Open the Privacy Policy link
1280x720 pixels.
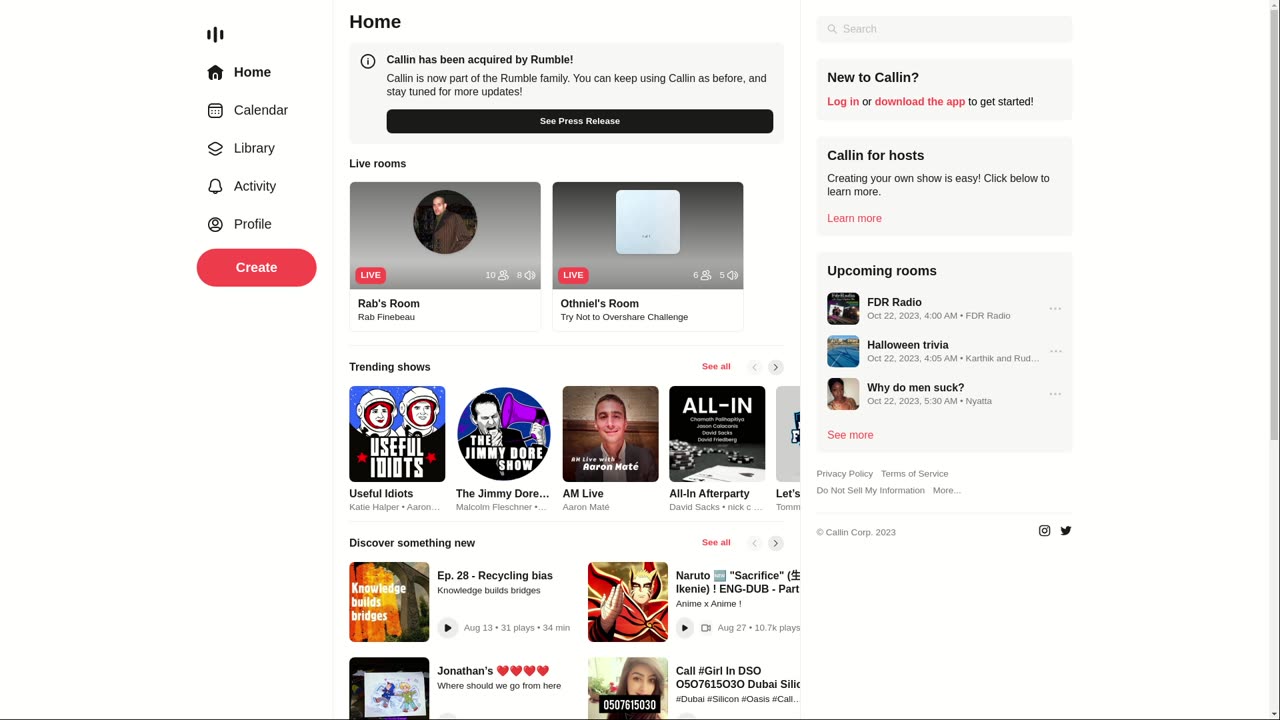pyautogui.click(x=844, y=474)
